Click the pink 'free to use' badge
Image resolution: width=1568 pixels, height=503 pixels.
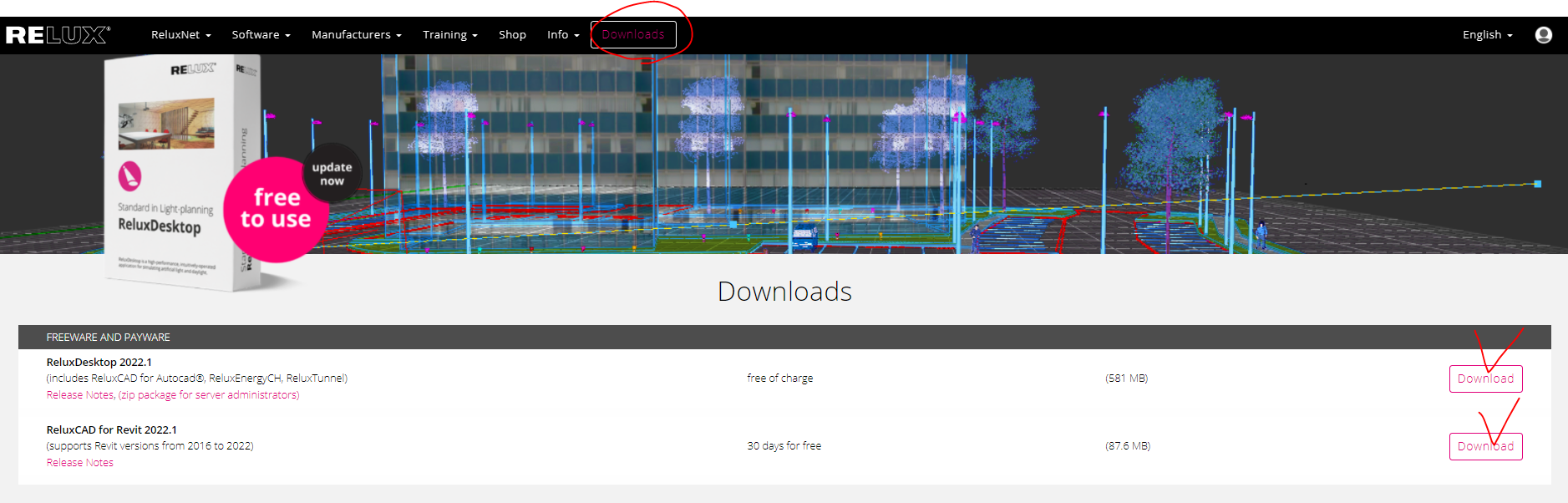coord(276,210)
